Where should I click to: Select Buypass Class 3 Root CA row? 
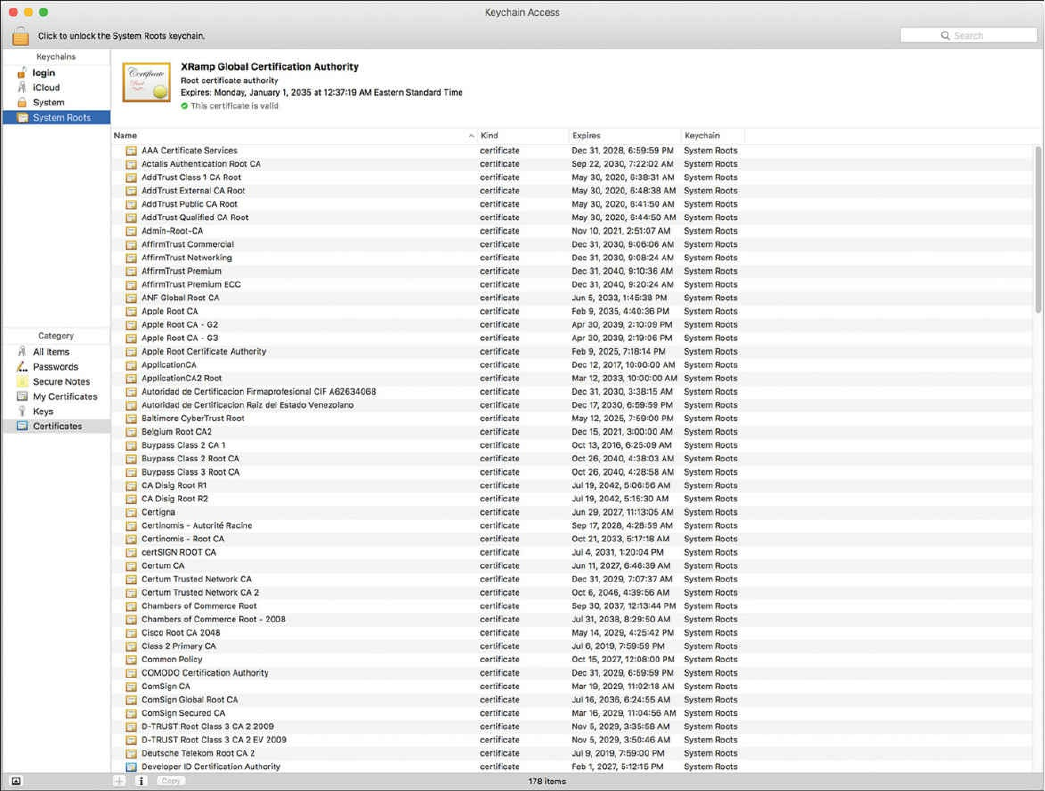coord(573,472)
